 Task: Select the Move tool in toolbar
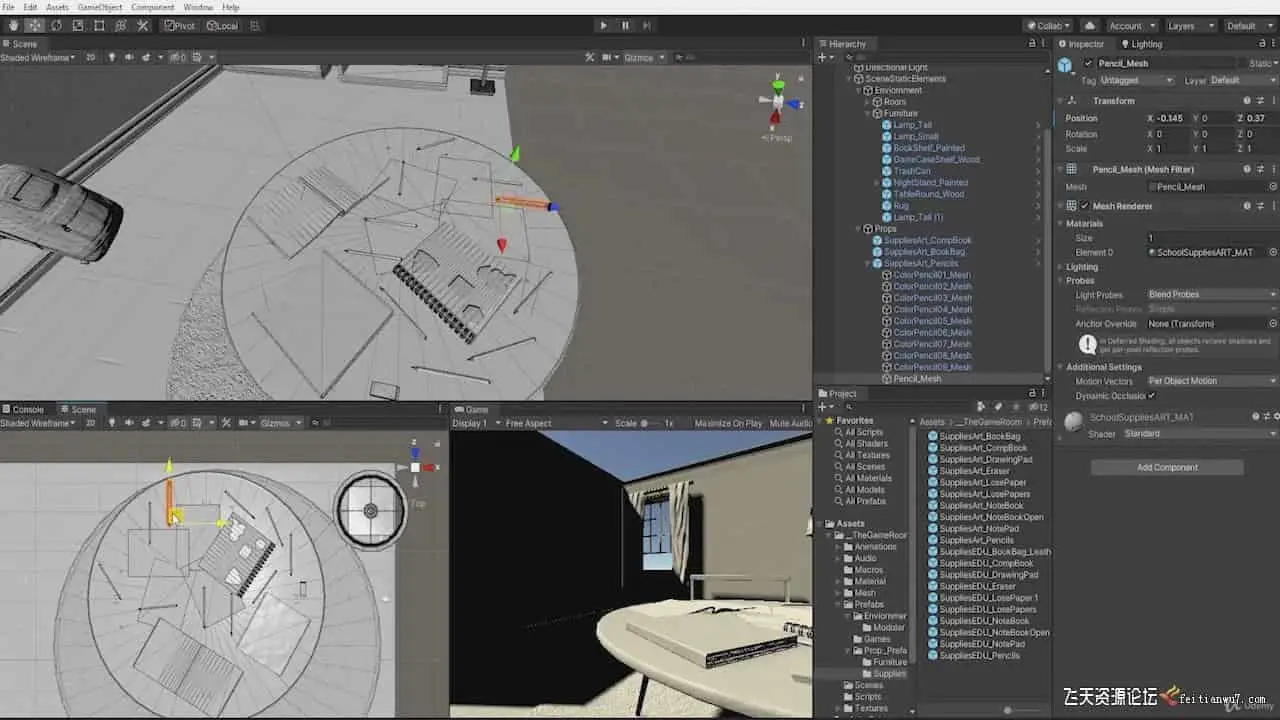point(34,25)
